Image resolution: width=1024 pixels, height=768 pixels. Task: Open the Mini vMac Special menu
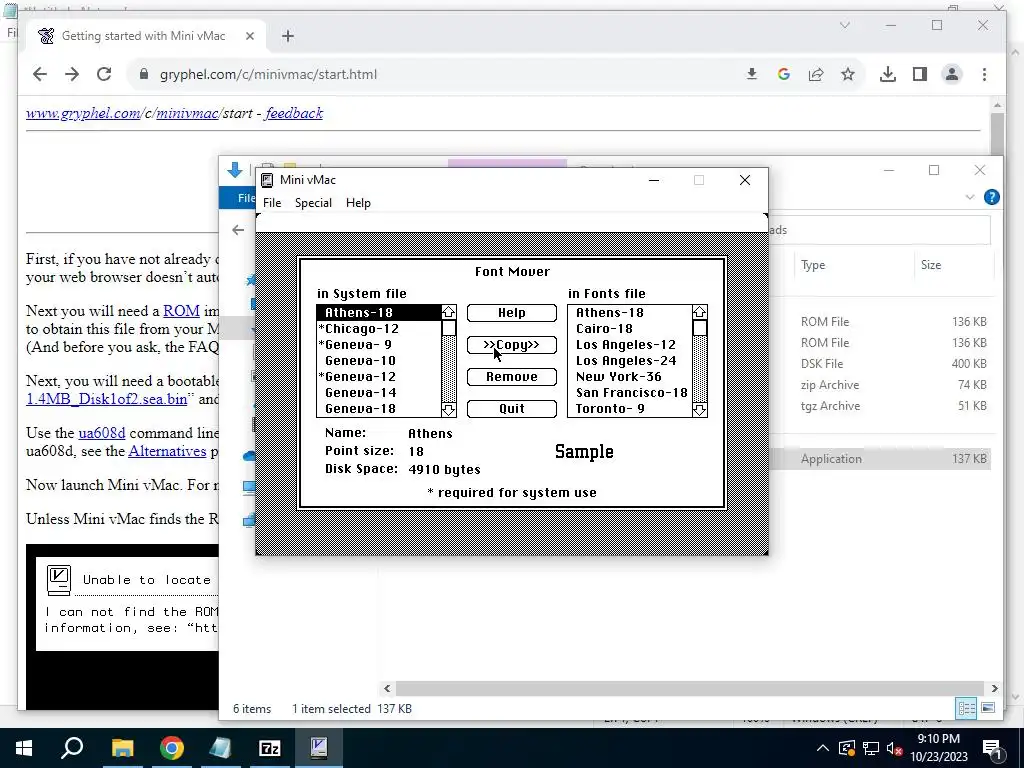313,203
